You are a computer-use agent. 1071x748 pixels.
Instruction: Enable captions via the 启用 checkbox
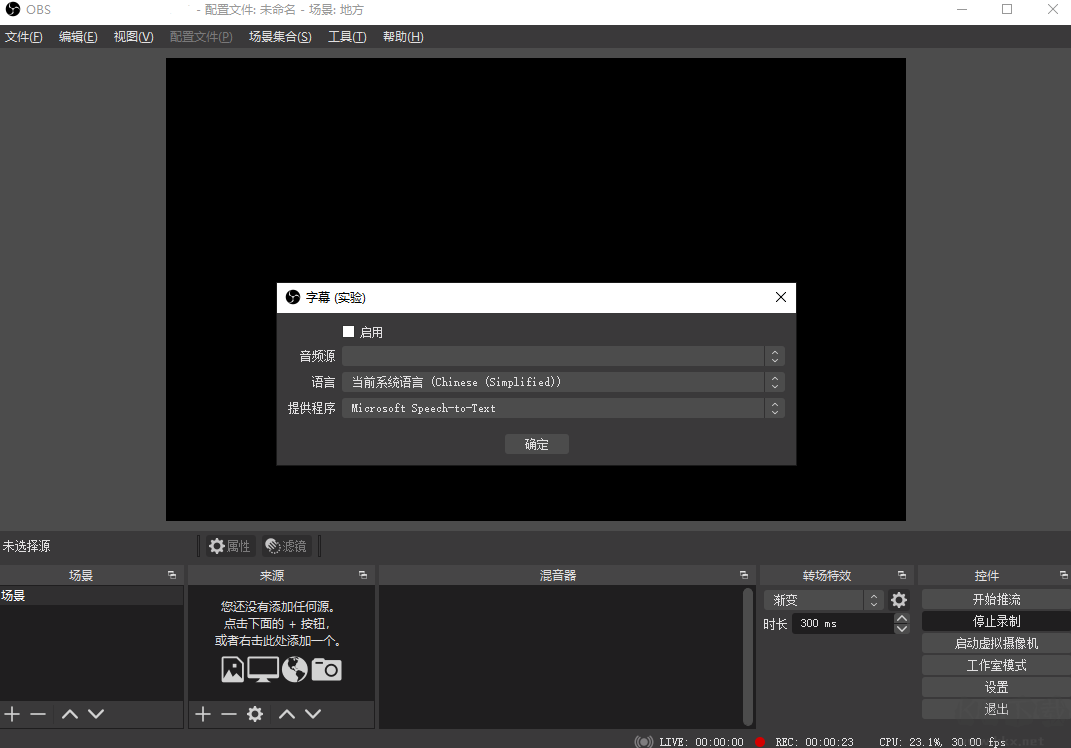[348, 331]
